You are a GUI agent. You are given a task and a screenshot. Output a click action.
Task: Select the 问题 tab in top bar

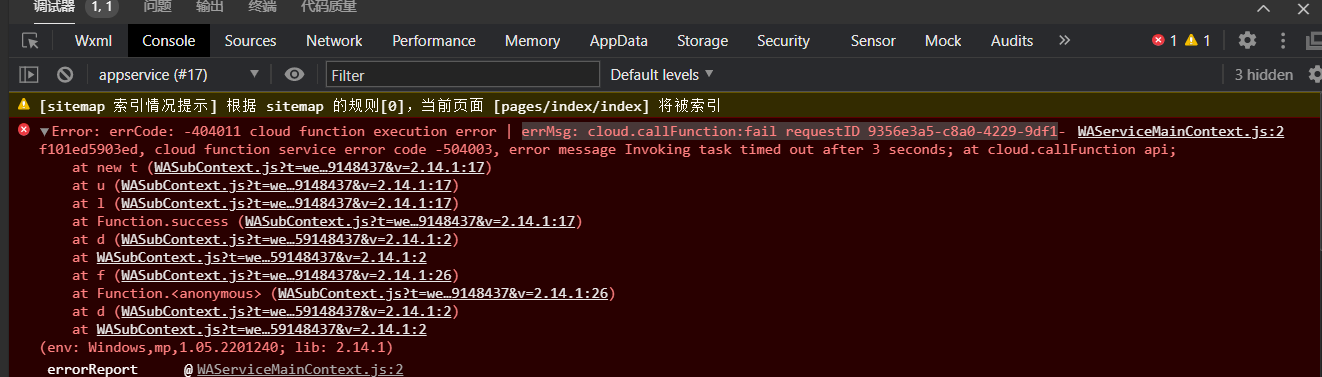157,7
